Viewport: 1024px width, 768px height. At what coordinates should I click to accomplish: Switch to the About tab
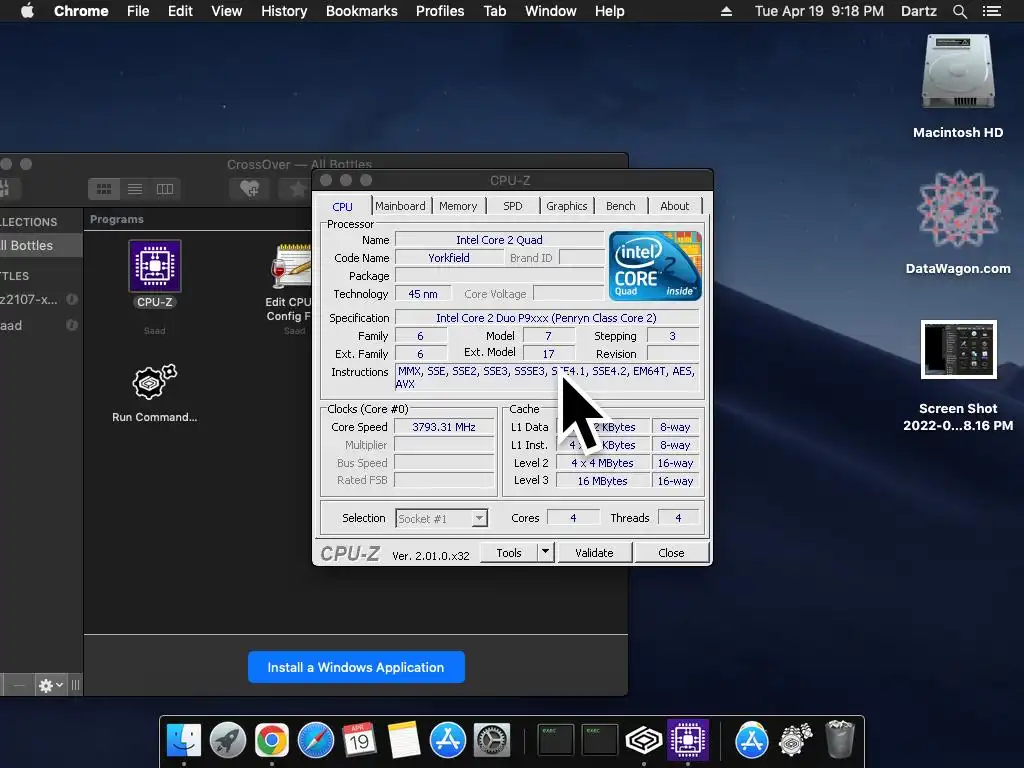(x=675, y=206)
